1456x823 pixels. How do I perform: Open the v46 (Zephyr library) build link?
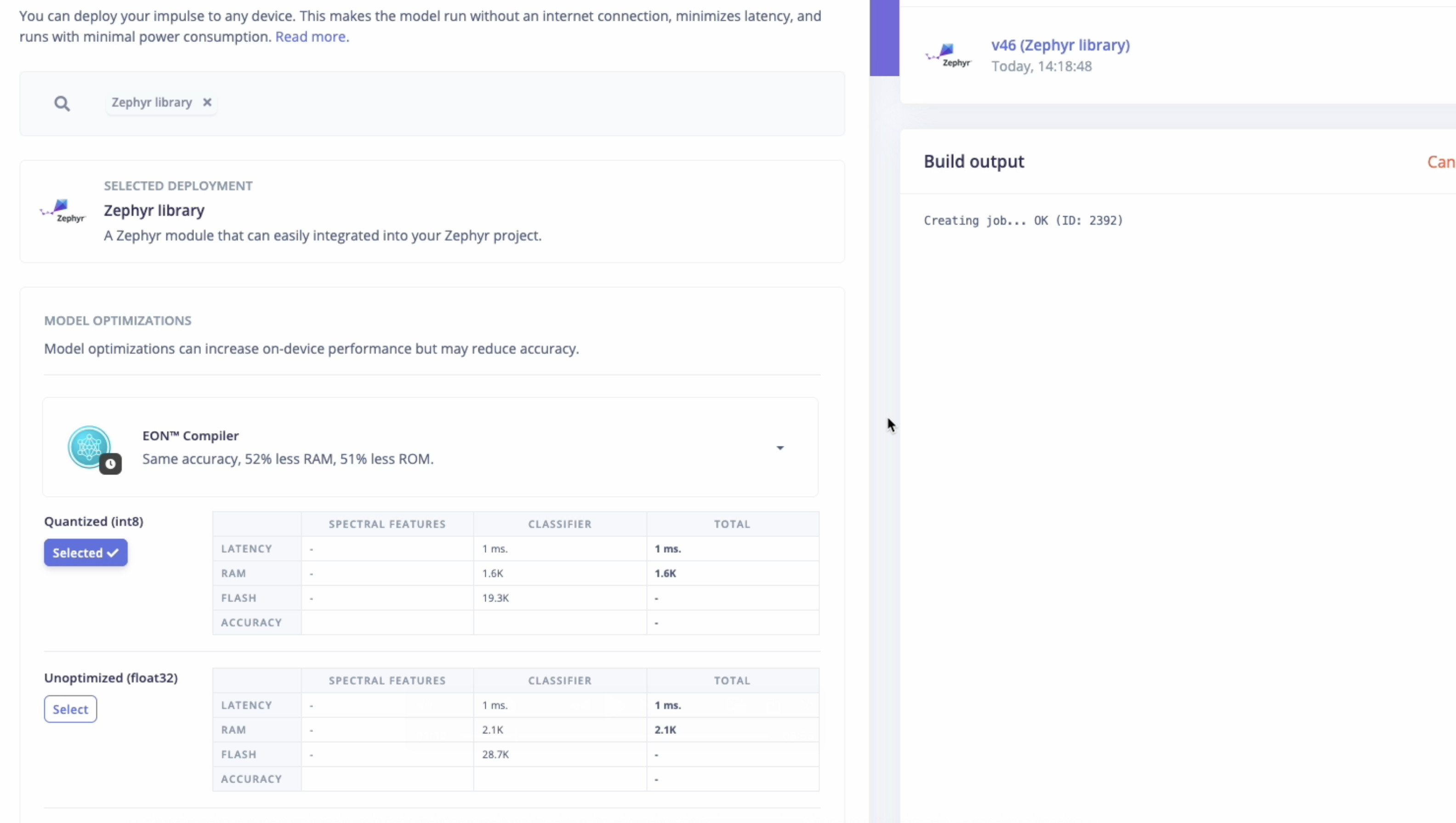[1060, 45]
